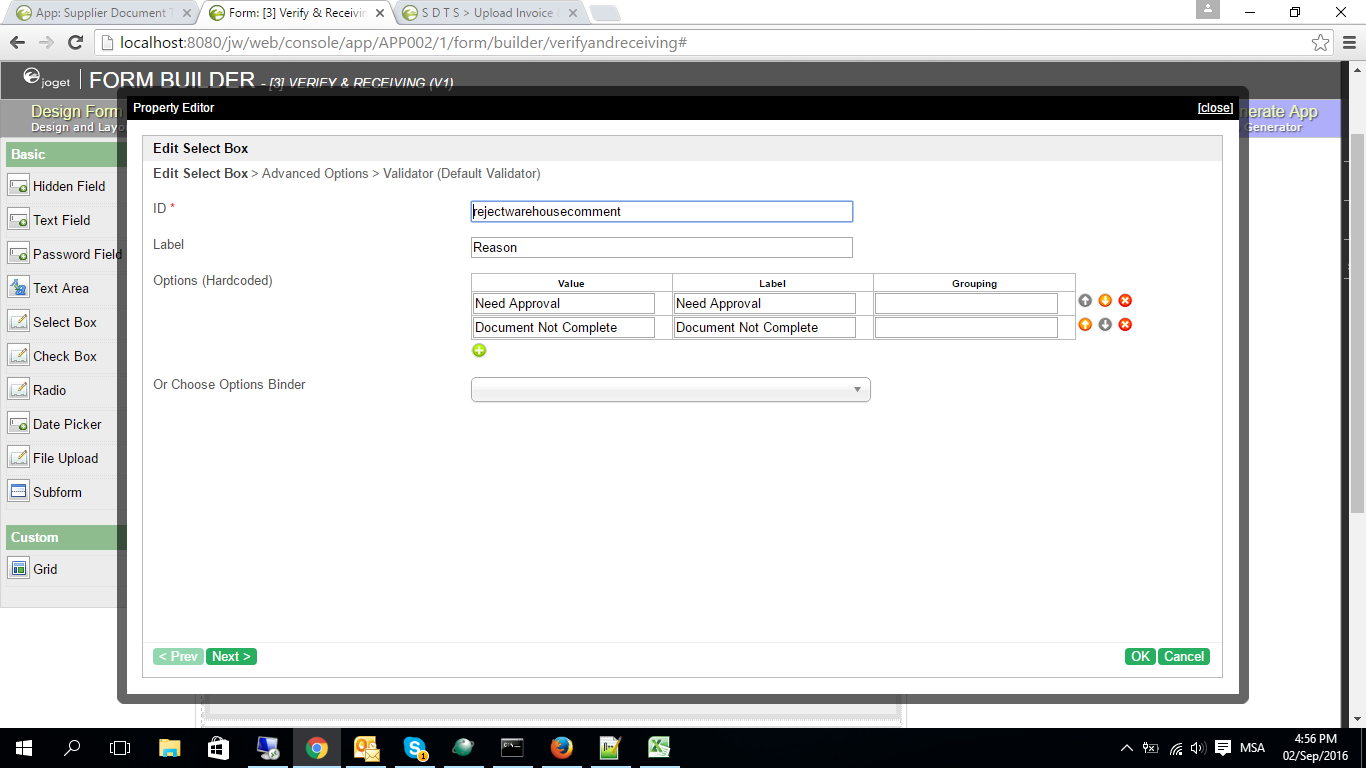This screenshot has width=1366, height=768.
Task: Open the Options Binder dropdown
Action: pos(670,390)
